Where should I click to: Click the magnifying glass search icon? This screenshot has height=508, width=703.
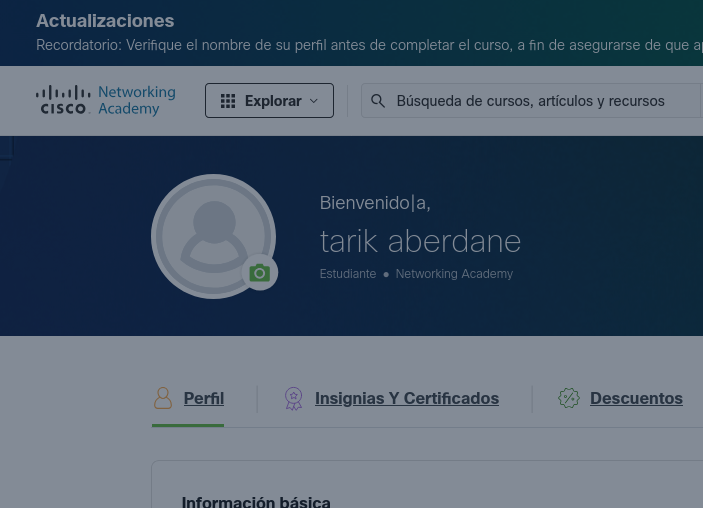point(378,101)
